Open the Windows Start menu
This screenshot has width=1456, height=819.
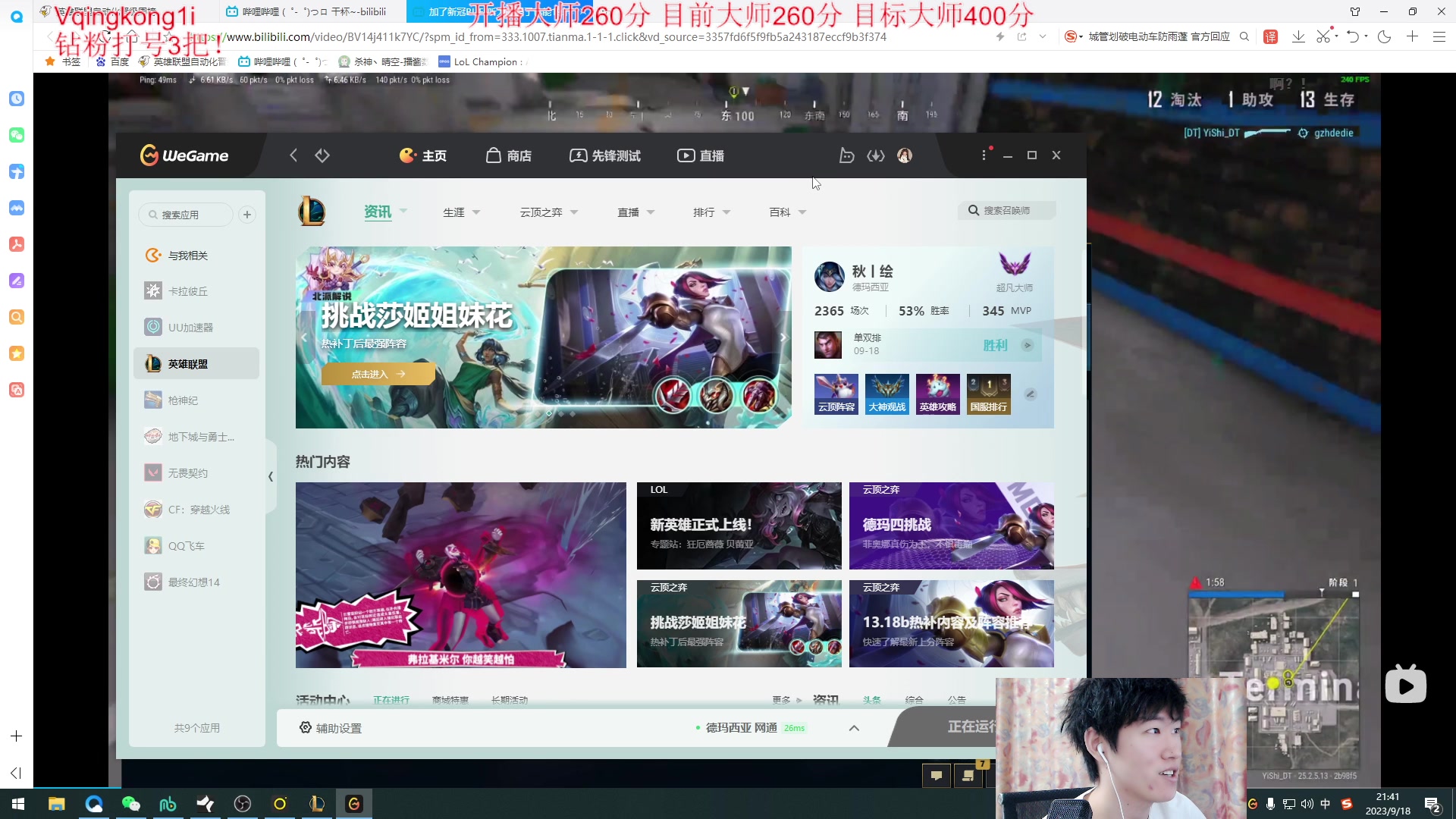(18, 804)
